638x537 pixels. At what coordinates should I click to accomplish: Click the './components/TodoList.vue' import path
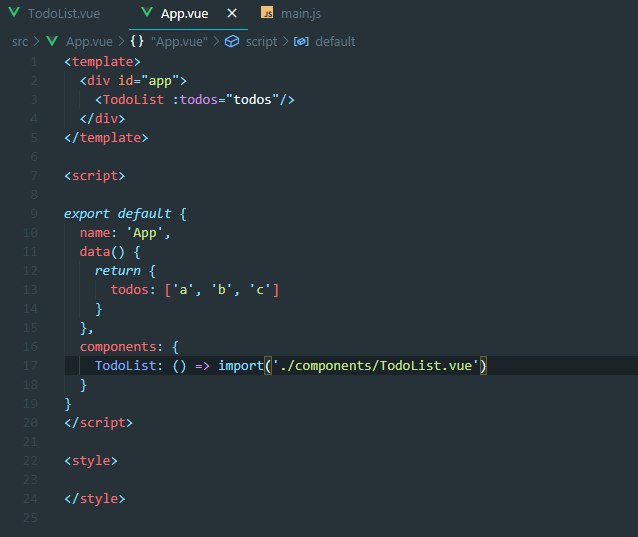(376, 365)
